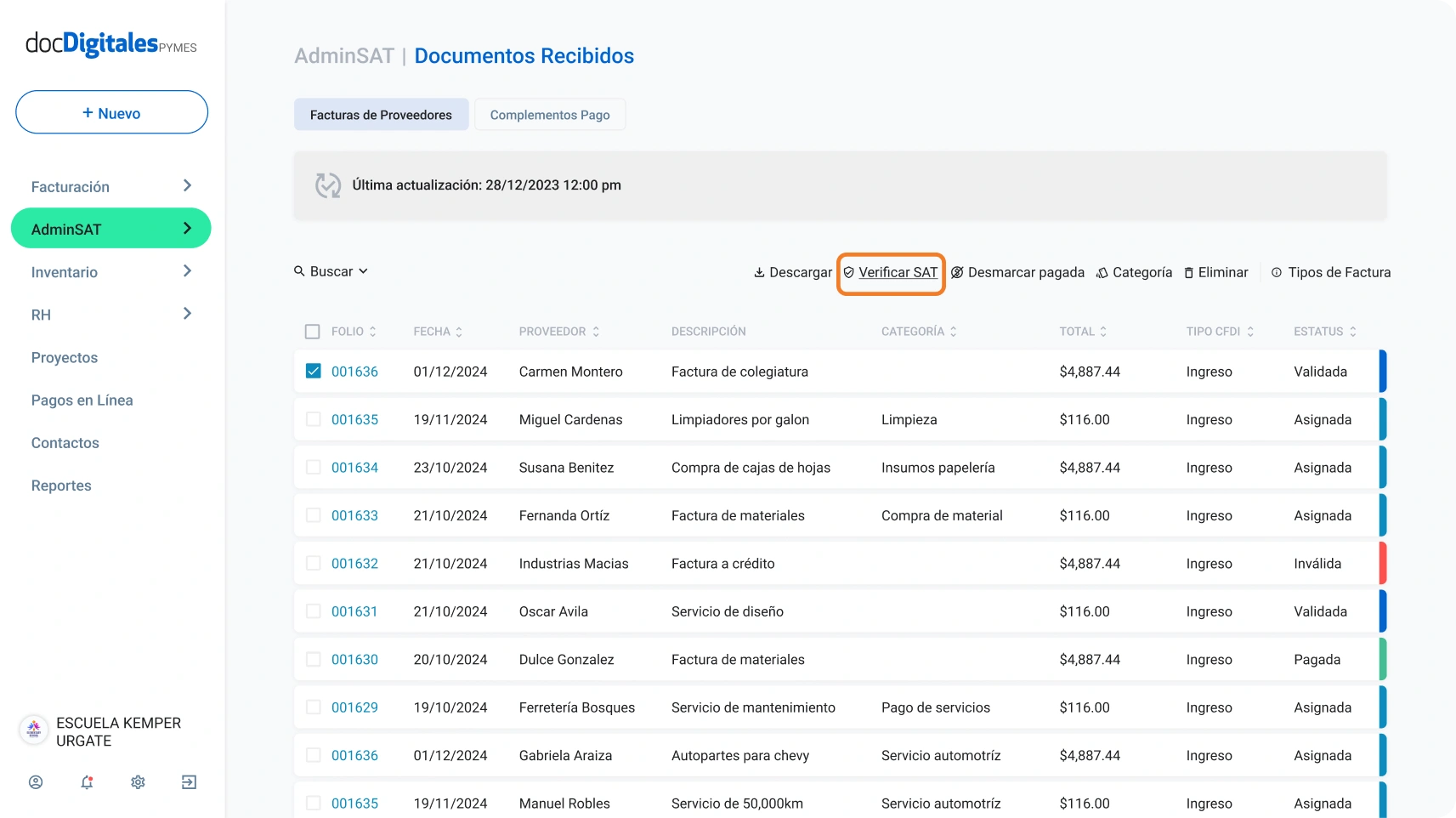Click the search magnifier icon next to Buscar
Screen dimensions: 1456x818
click(x=299, y=271)
